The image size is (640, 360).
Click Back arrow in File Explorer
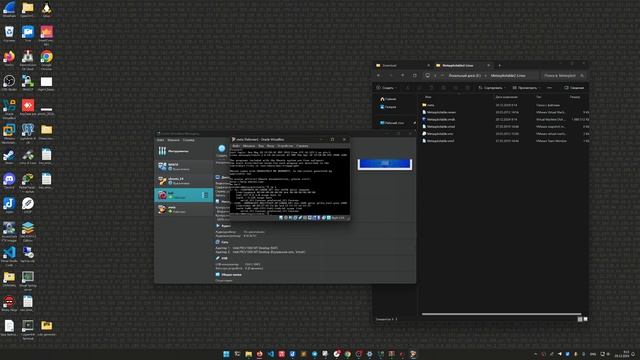pyautogui.click(x=378, y=76)
